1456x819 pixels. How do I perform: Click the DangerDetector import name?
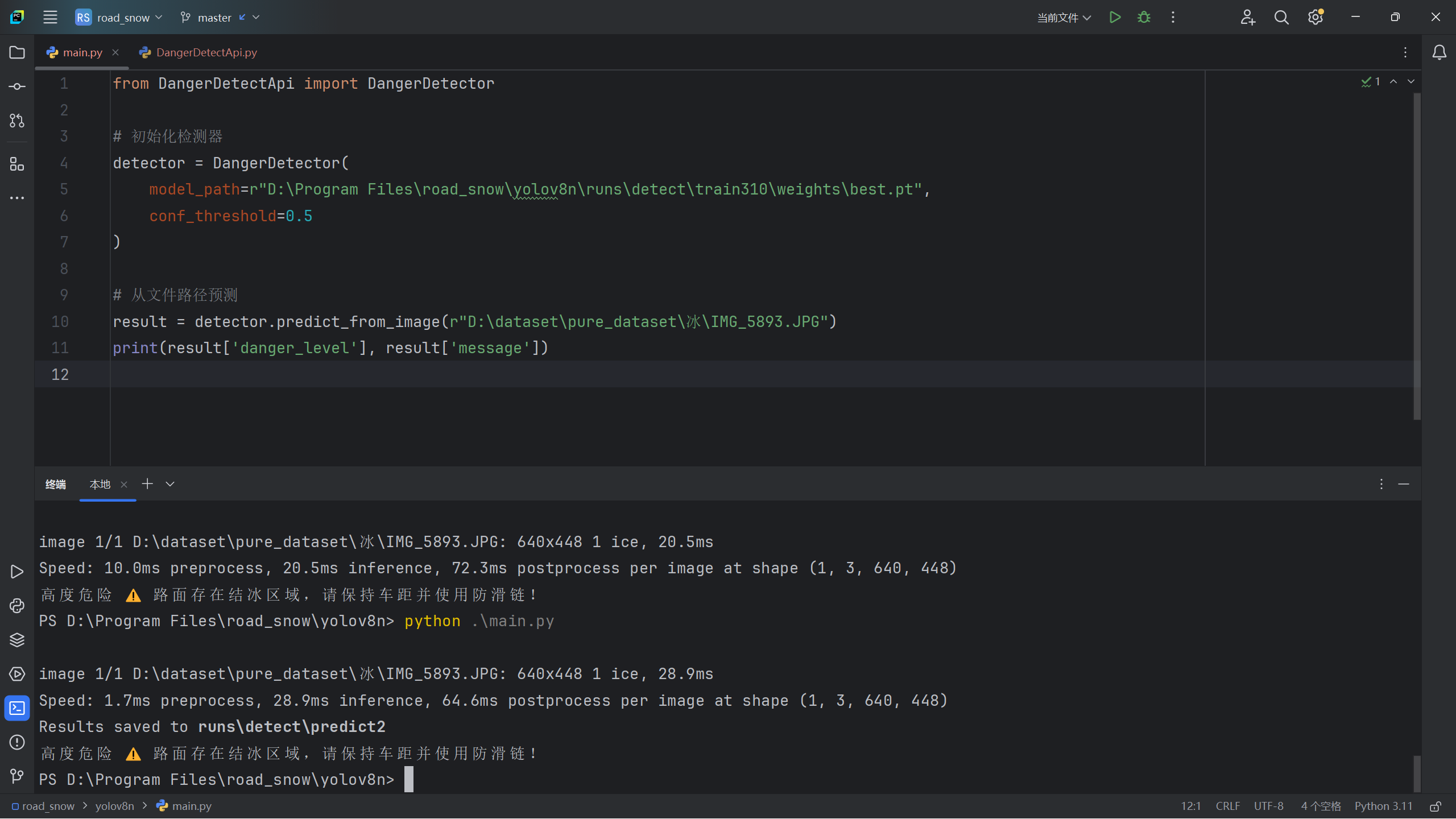(x=431, y=84)
